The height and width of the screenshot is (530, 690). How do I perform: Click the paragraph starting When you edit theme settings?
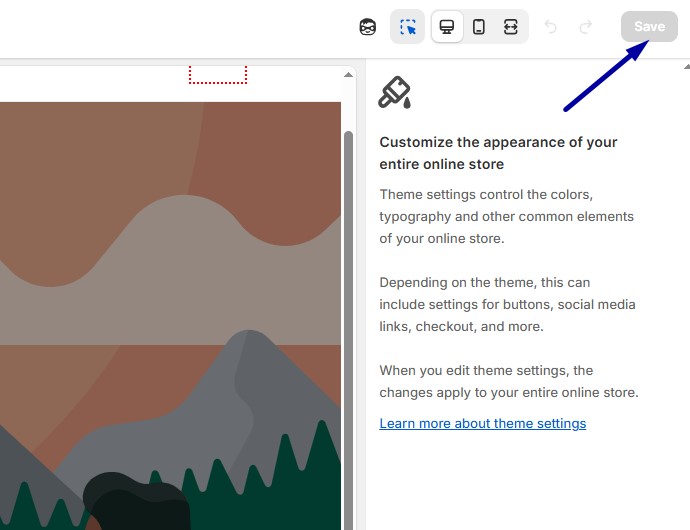pyautogui.click(x=509, y=381)
